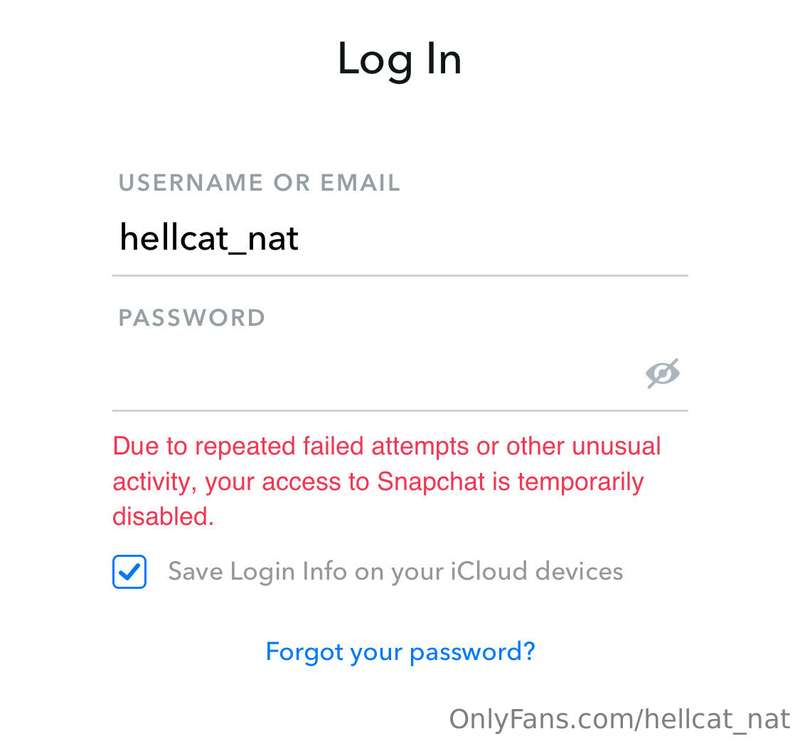The height and width of the screenshot is (744, 800).
Task: Place cursor in the hellcat_nat username text
Action: click(x=209, y=238)
